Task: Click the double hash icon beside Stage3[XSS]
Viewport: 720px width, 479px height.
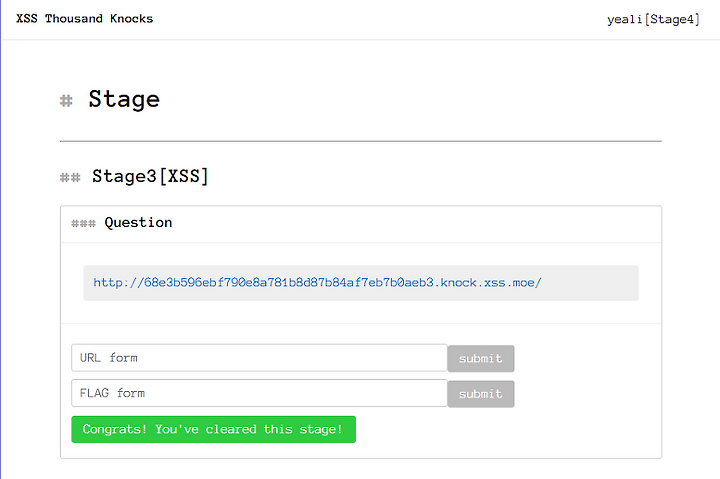Action: (70, 177)
